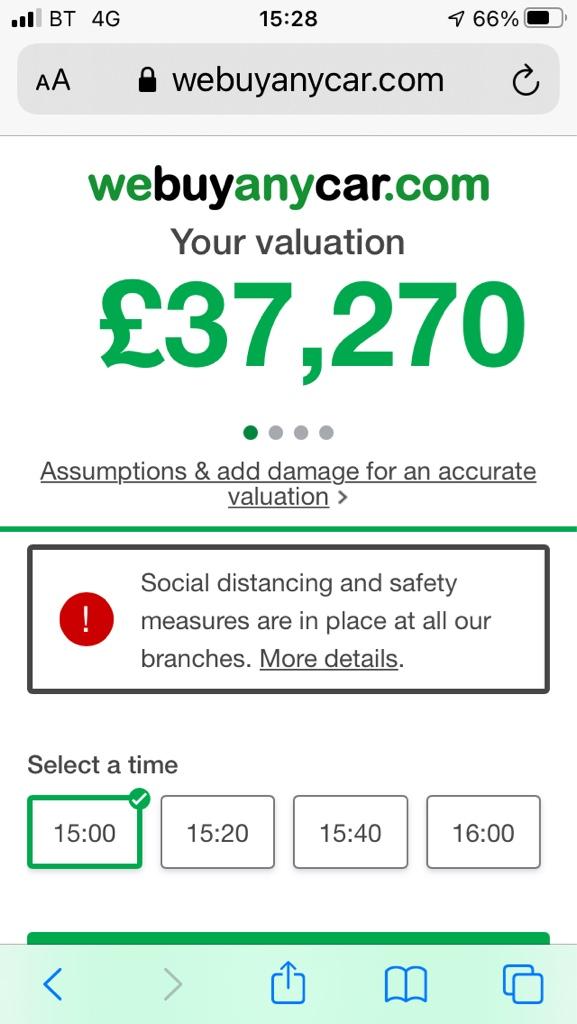Viewport: 577px width, 1024px height.
Task: Tap the green button below time slots
Action: [288, 938]
